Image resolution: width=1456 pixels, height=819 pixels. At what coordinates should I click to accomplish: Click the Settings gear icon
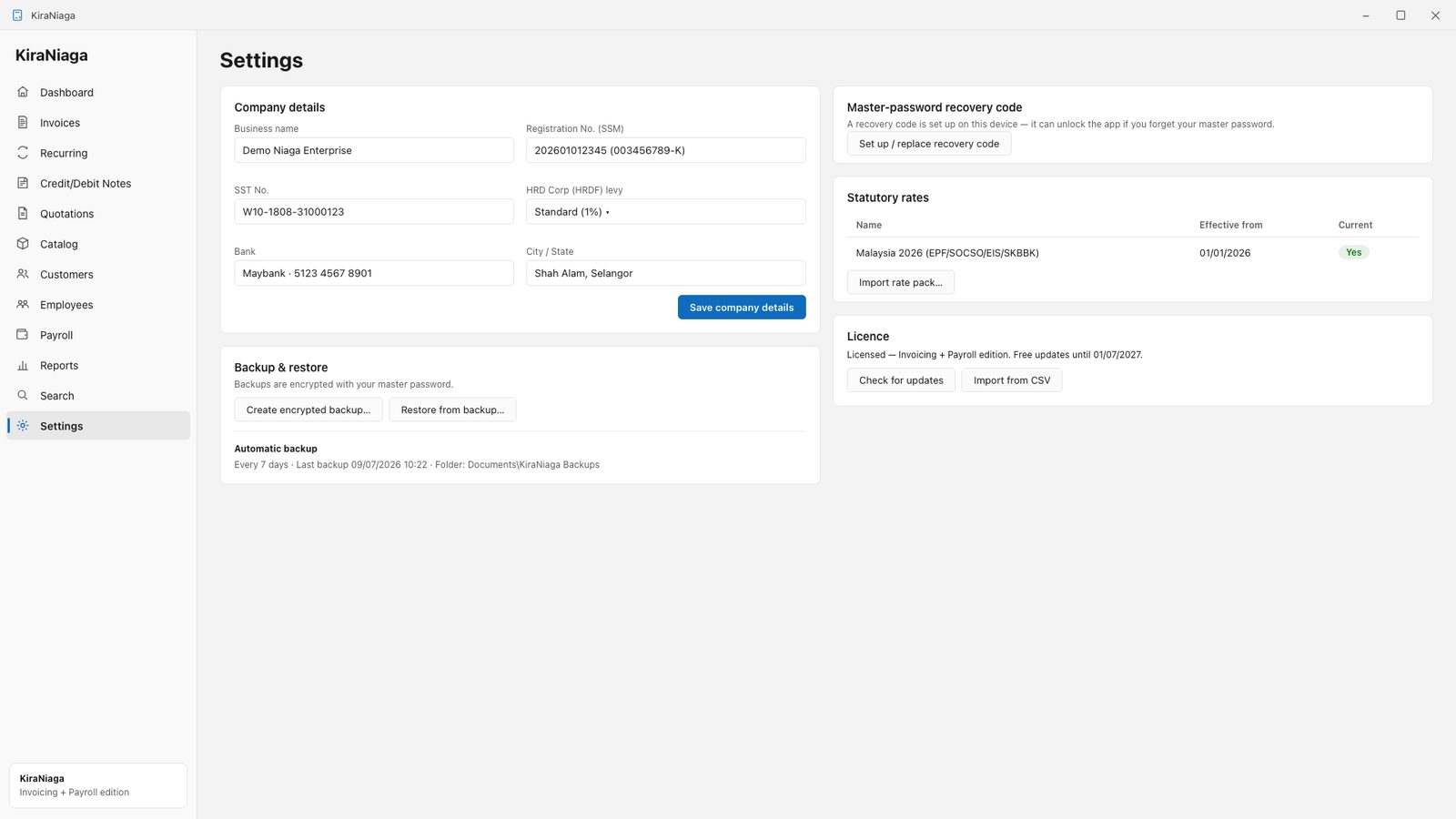click(23, 426)
